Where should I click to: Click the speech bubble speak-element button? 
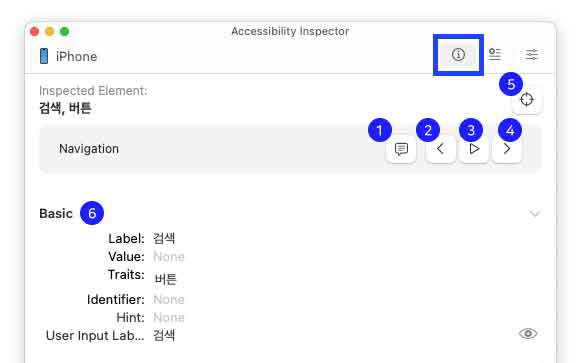pos(401,149)
